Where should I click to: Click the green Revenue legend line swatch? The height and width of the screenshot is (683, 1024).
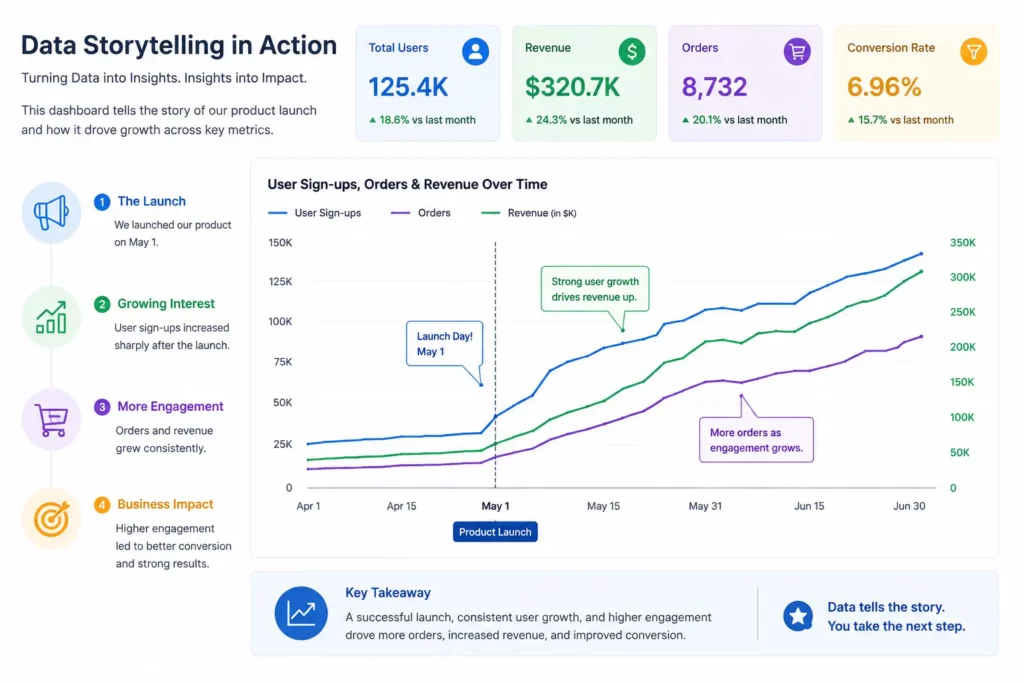point(490,213)
